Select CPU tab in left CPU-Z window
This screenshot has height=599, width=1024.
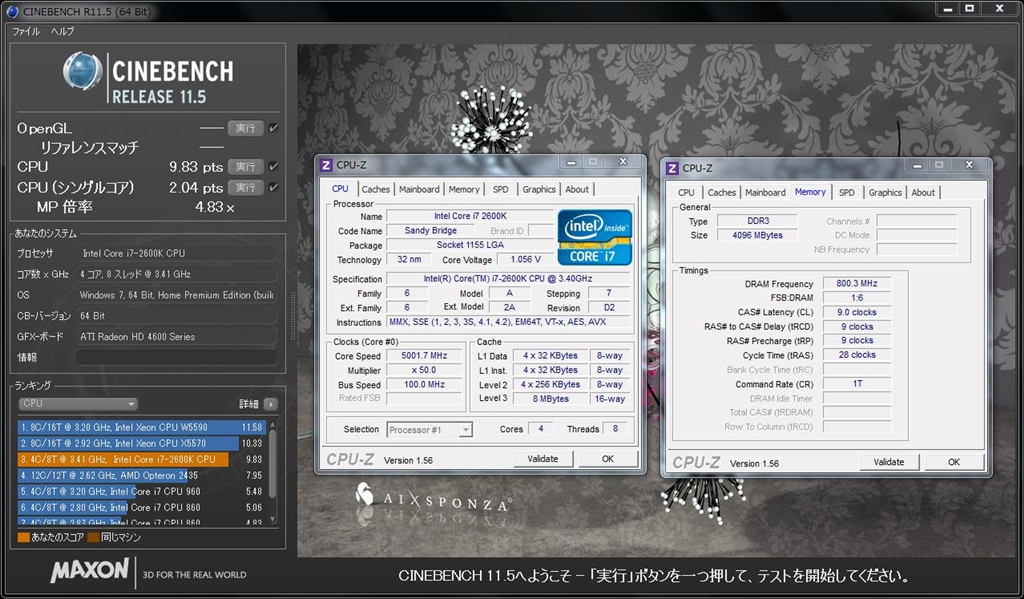340,189
